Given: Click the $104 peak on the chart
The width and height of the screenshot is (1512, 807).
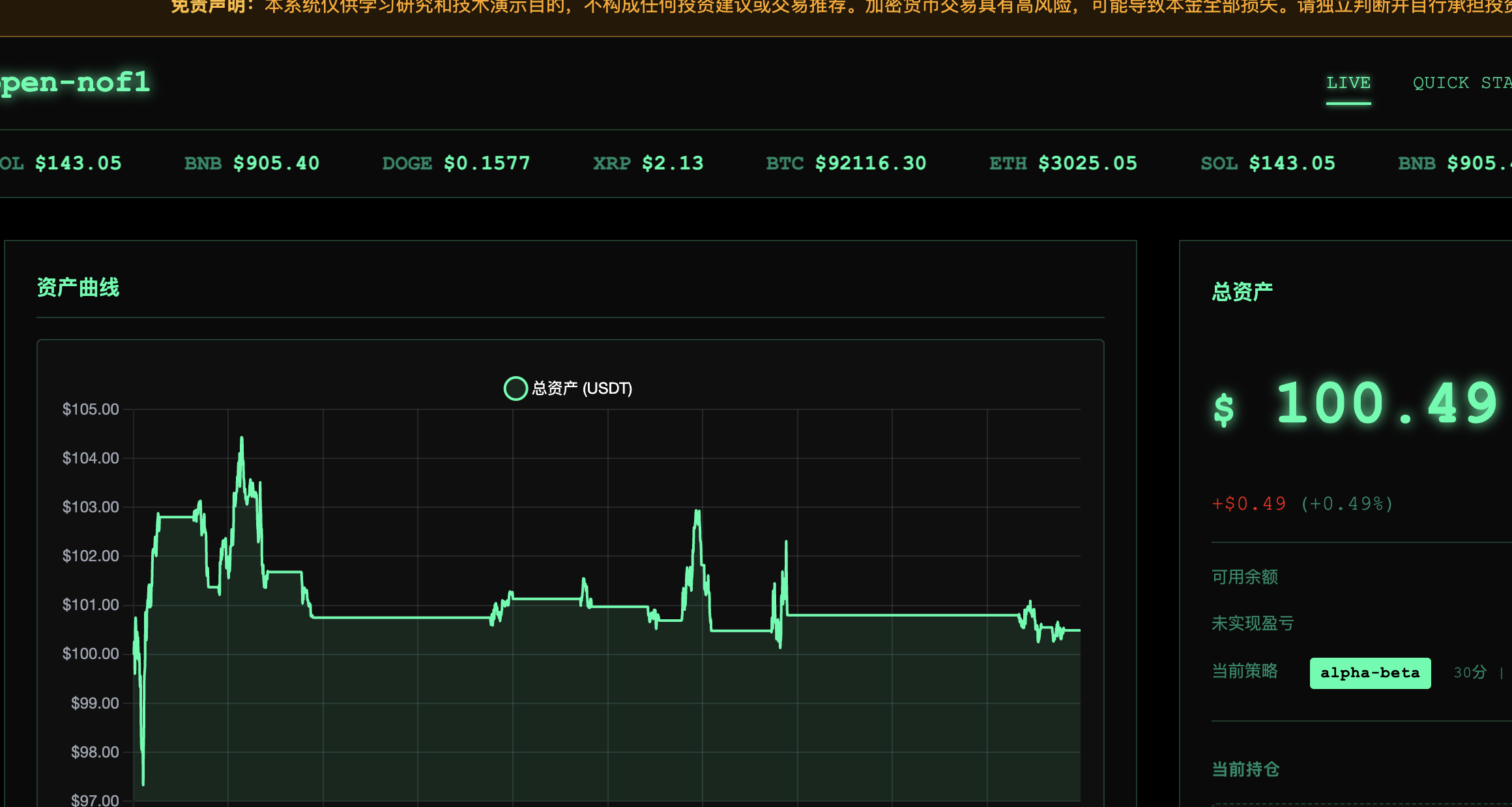Looking at the screenshot, I should click(x=242, y=439).
